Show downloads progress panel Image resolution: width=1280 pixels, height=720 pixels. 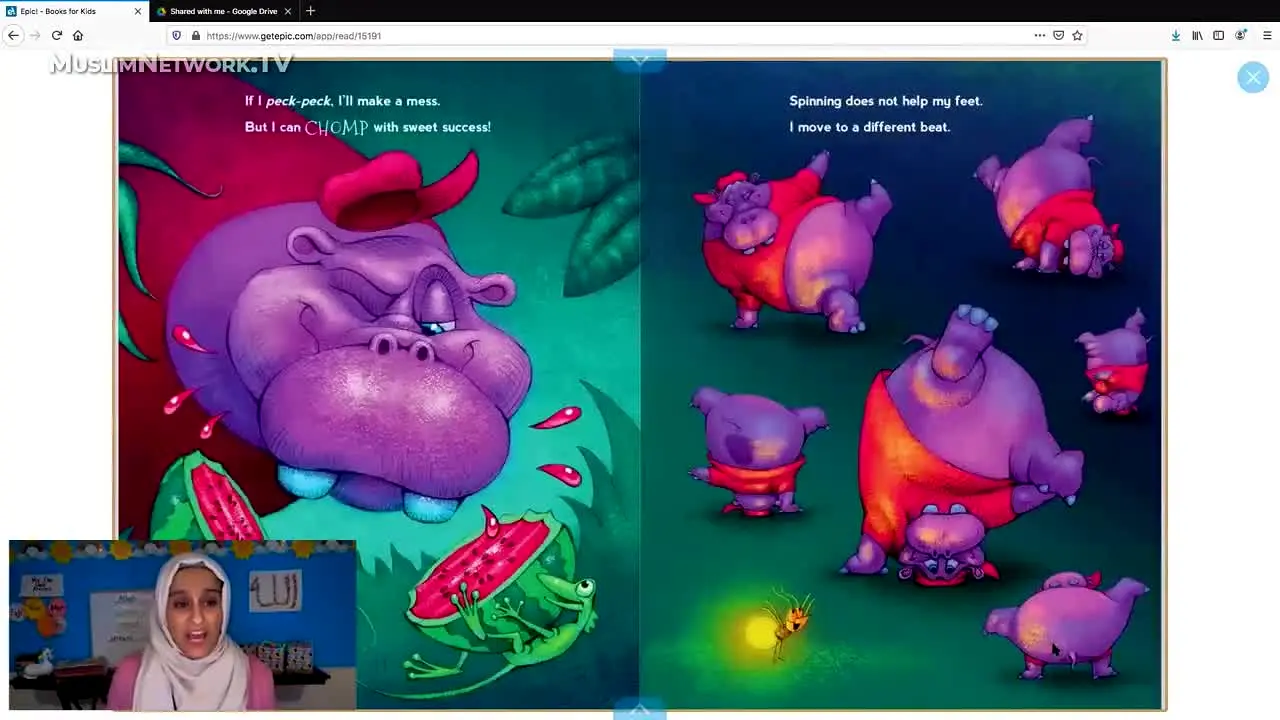1176,35
